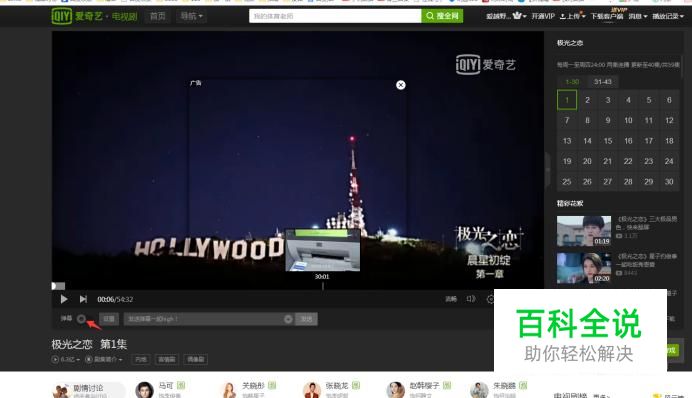
Task: Click the 极光之恋 title in the right sidebar
Action: [570, 43]
